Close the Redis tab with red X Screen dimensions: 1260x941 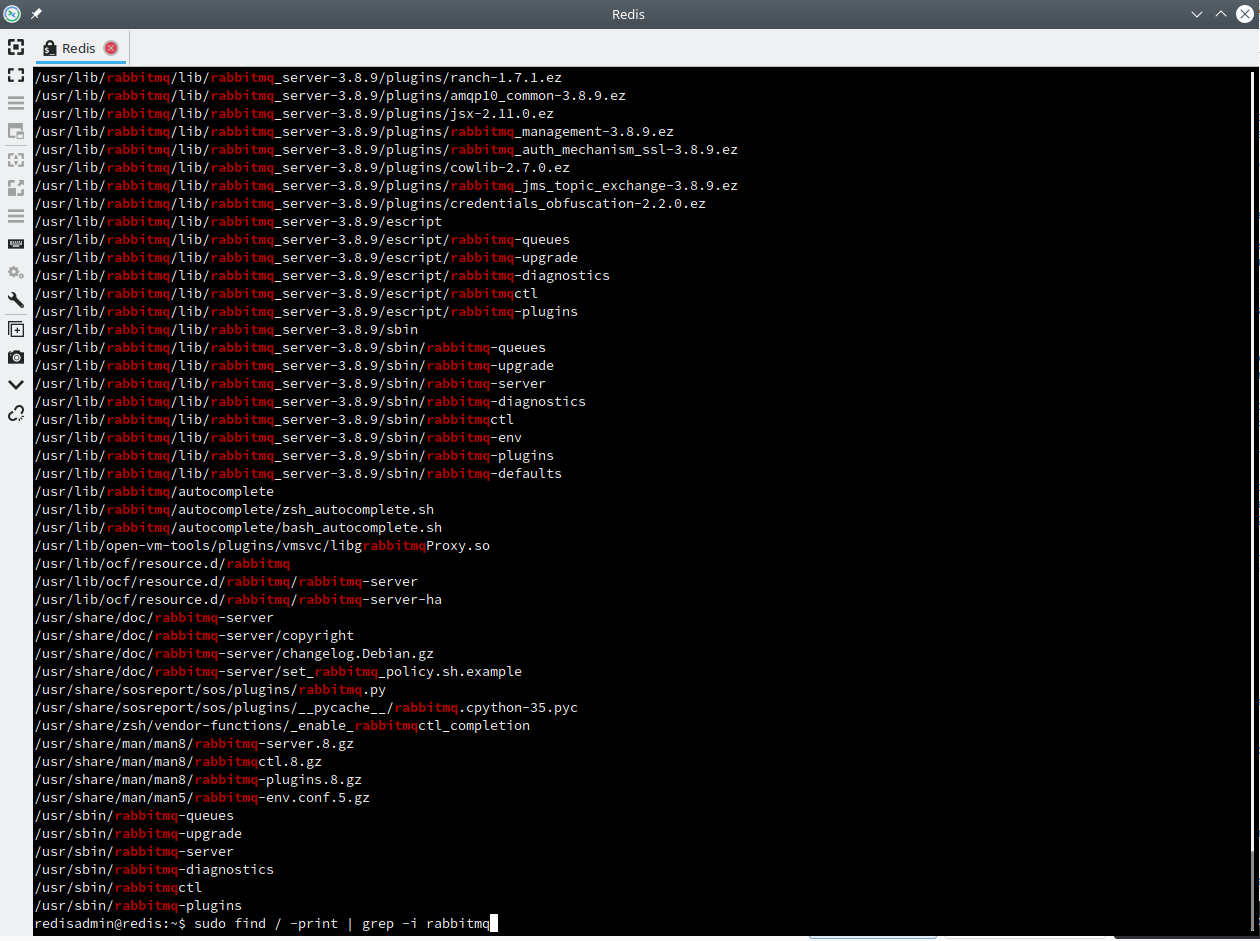pos(111,48)
